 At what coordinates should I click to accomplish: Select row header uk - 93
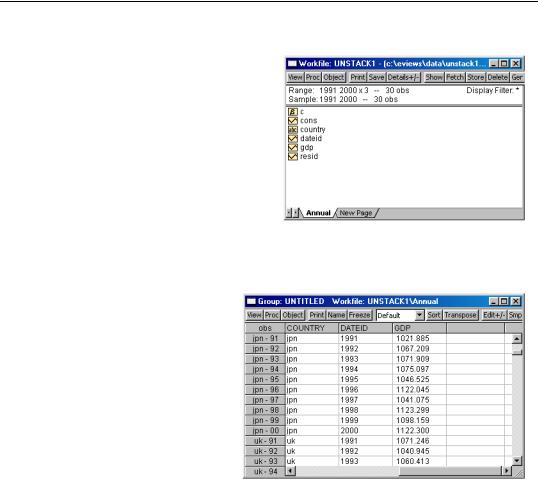click(x=265, y=462)
